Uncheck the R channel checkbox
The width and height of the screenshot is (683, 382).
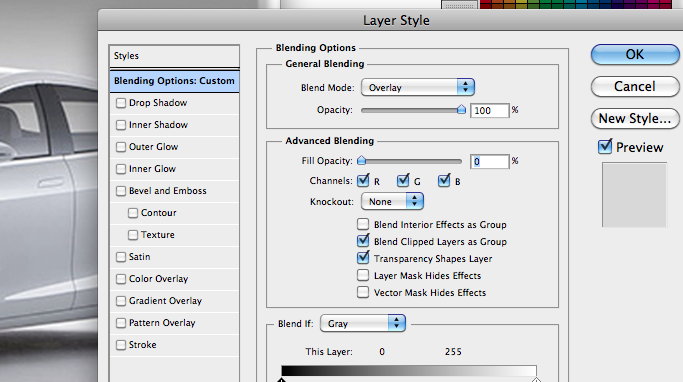pos(363,181)
